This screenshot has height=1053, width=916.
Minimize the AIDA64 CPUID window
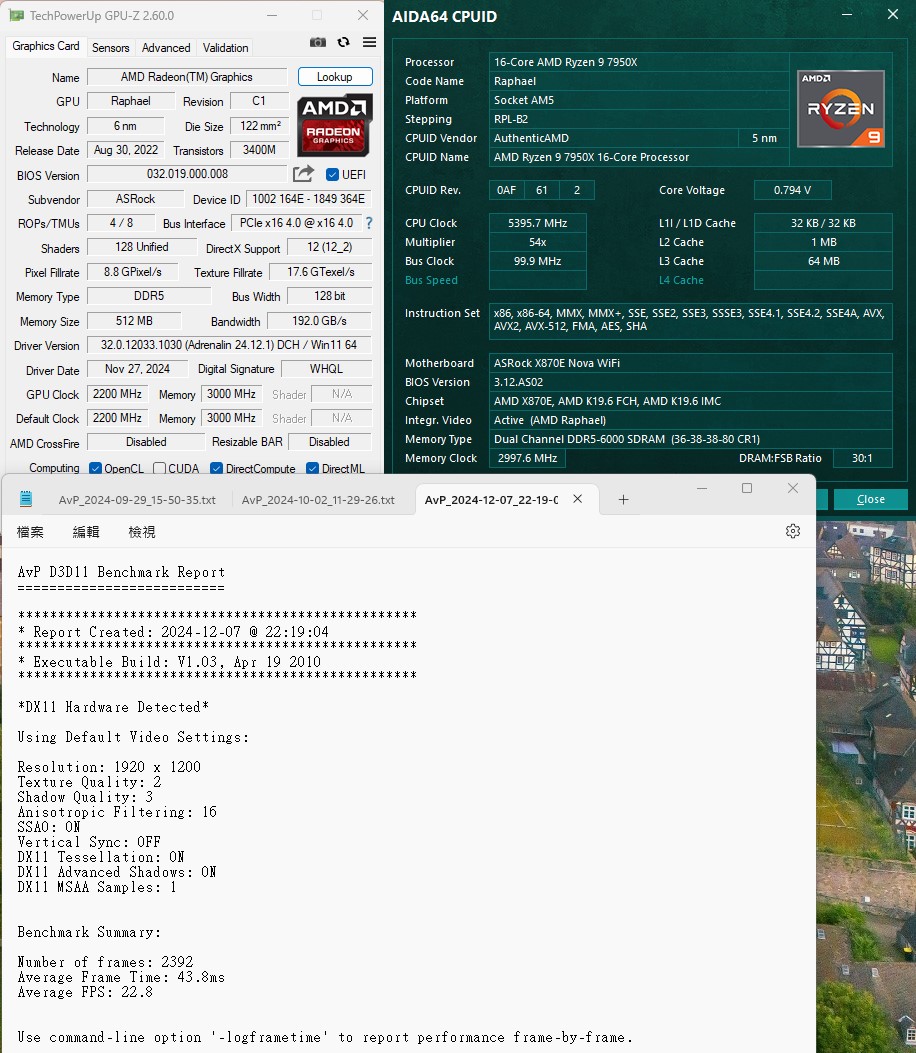click(848, 14)
